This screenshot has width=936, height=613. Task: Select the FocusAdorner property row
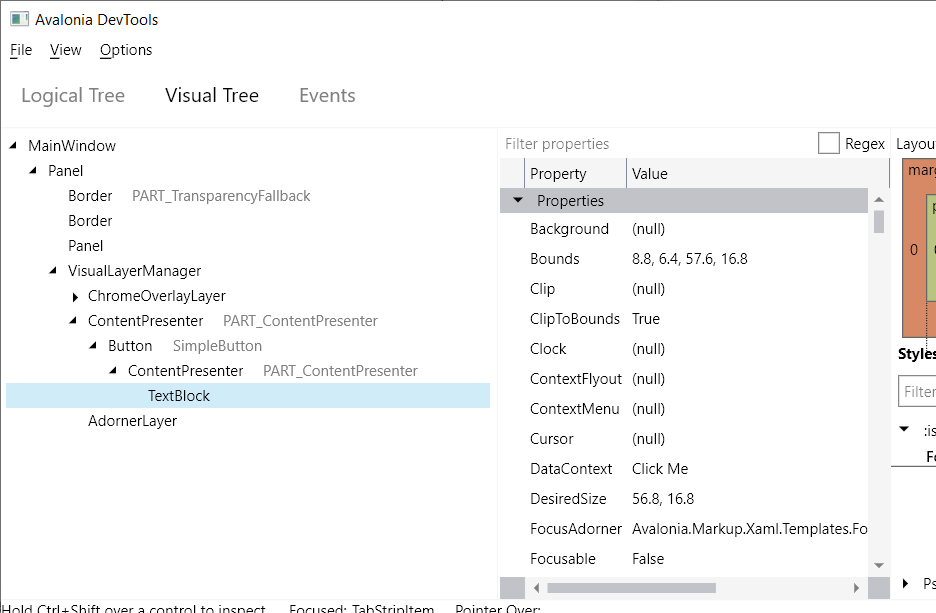coord(683,529)
